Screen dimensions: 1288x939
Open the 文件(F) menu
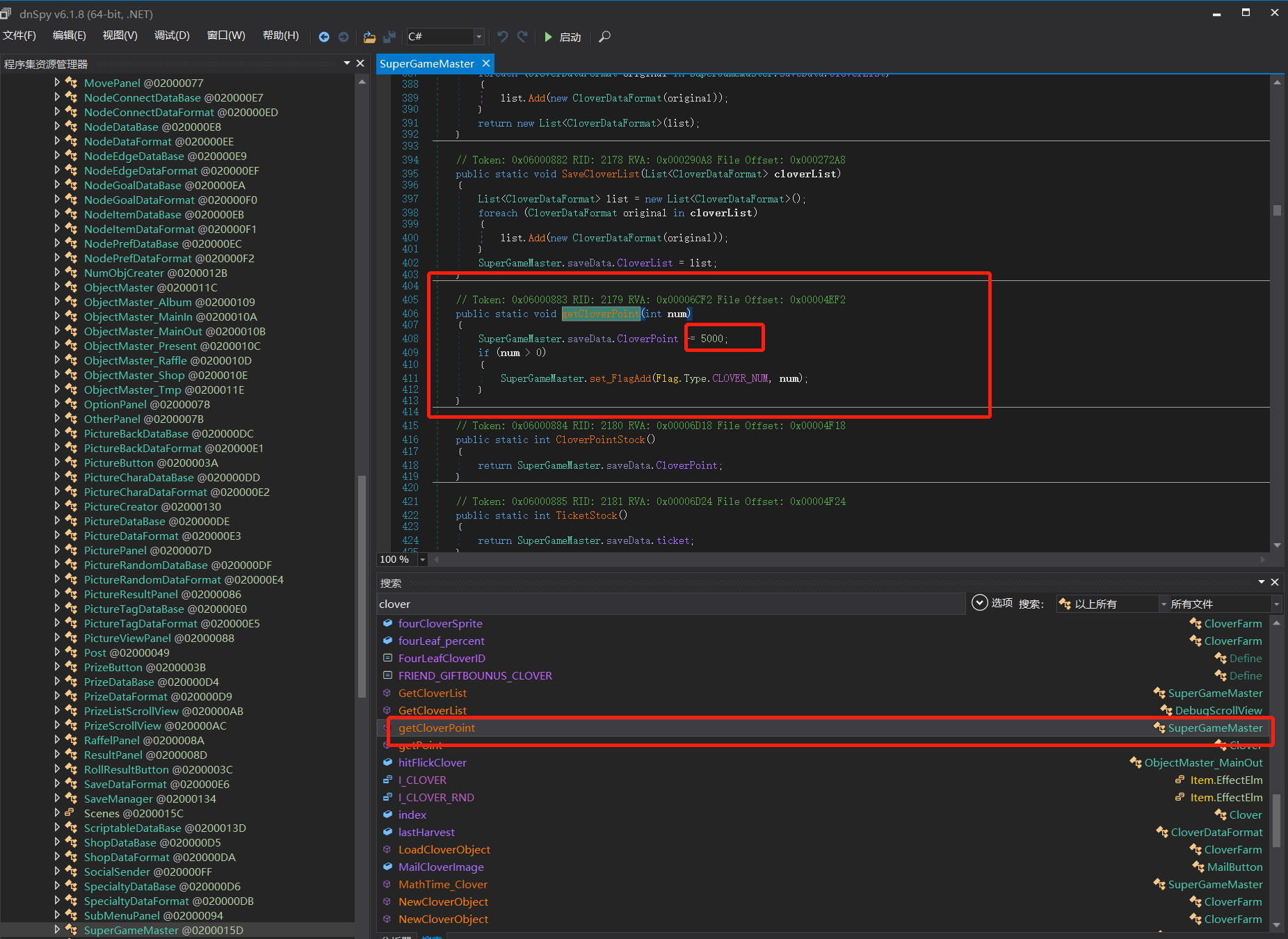point(19,36)
